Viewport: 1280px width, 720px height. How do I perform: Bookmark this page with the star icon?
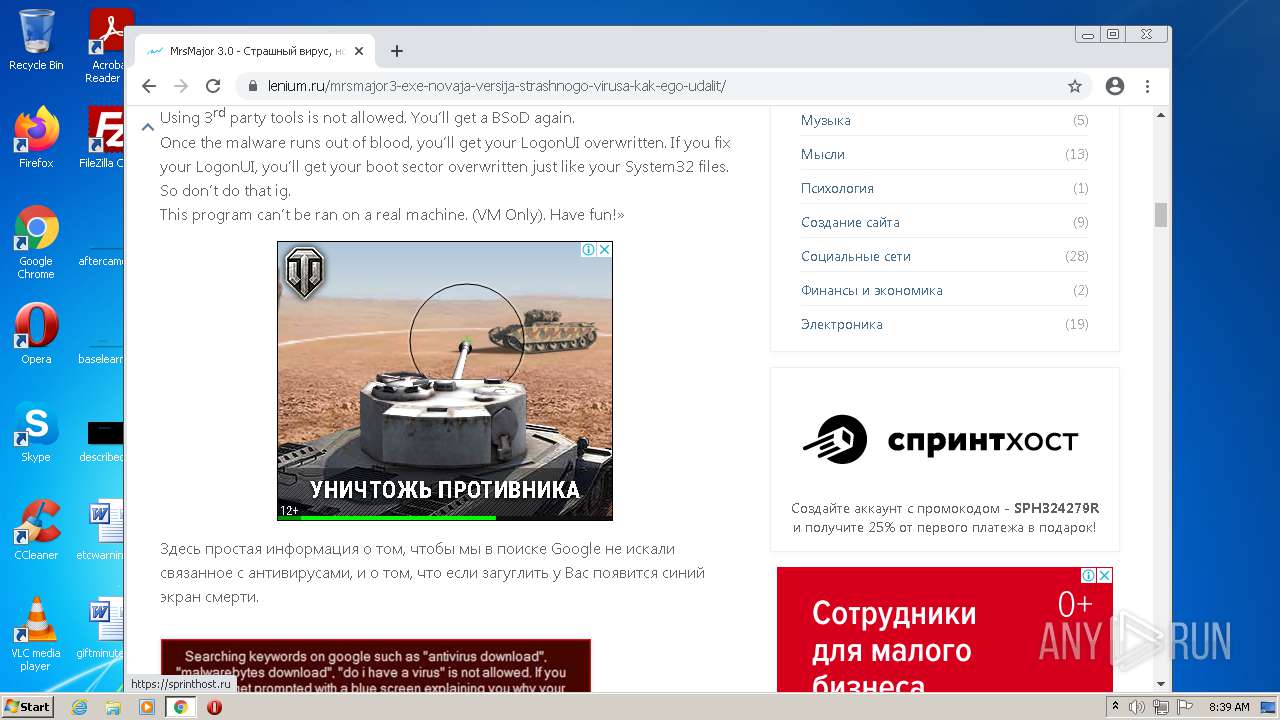click(x=1075, y=86)
